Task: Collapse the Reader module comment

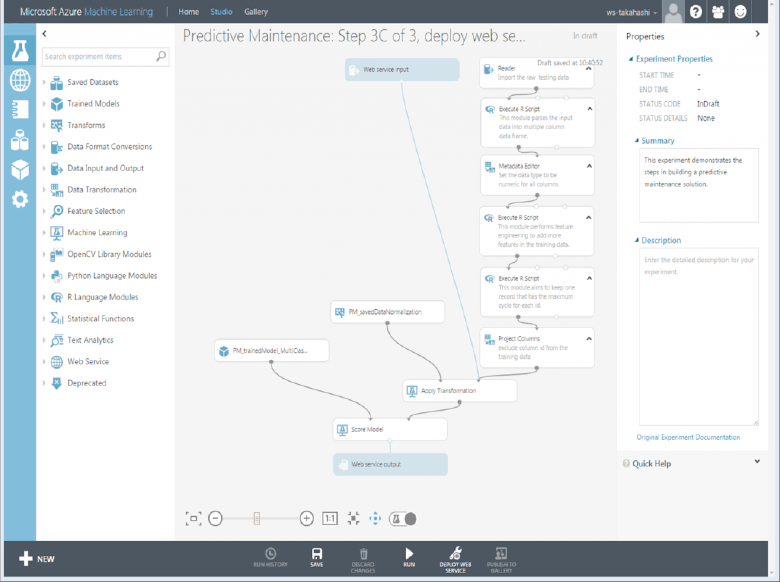Action: click(x=588, y=69)
